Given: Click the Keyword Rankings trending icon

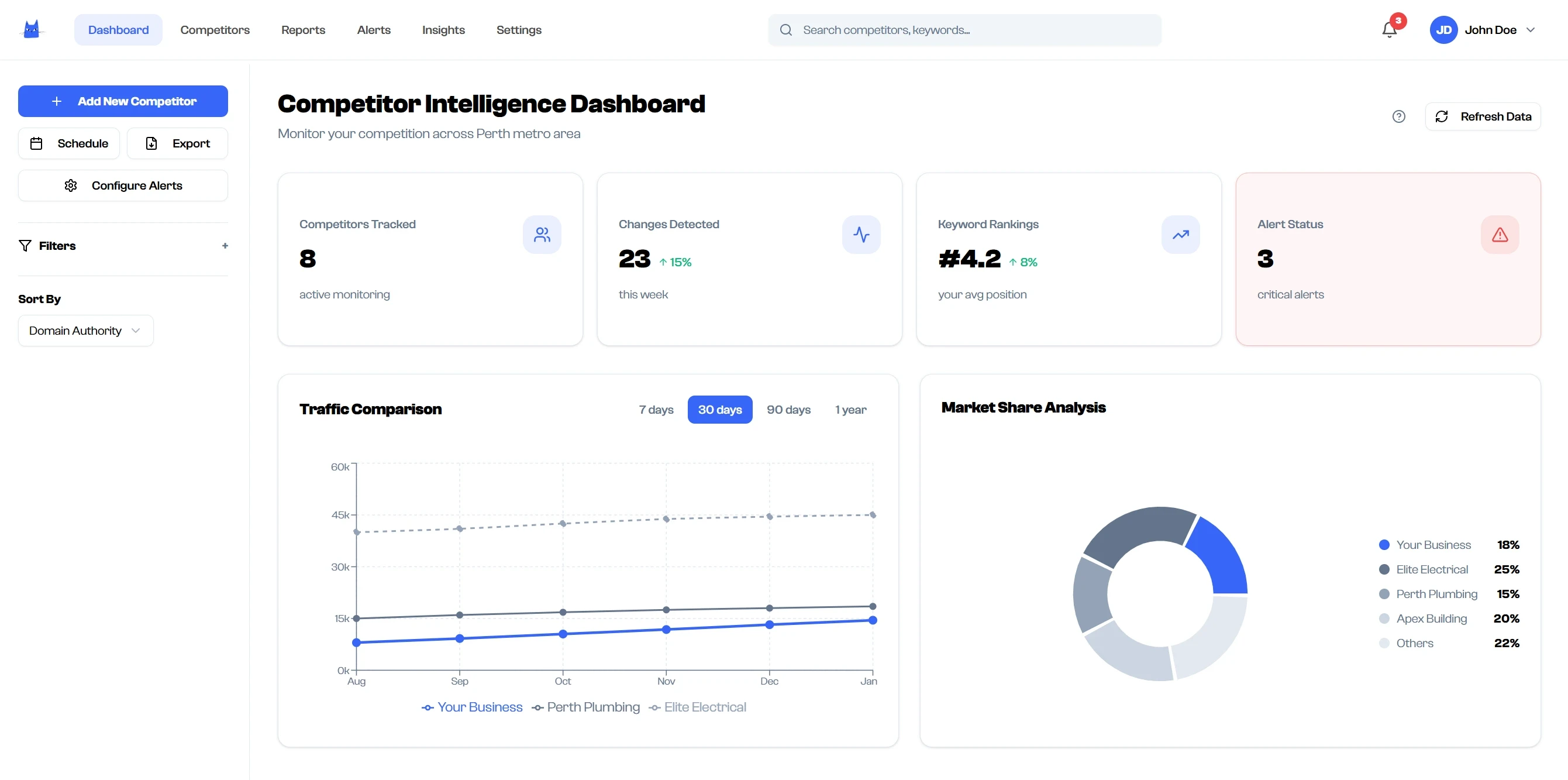Looking at the screenshot, I should coord(1180,235).
